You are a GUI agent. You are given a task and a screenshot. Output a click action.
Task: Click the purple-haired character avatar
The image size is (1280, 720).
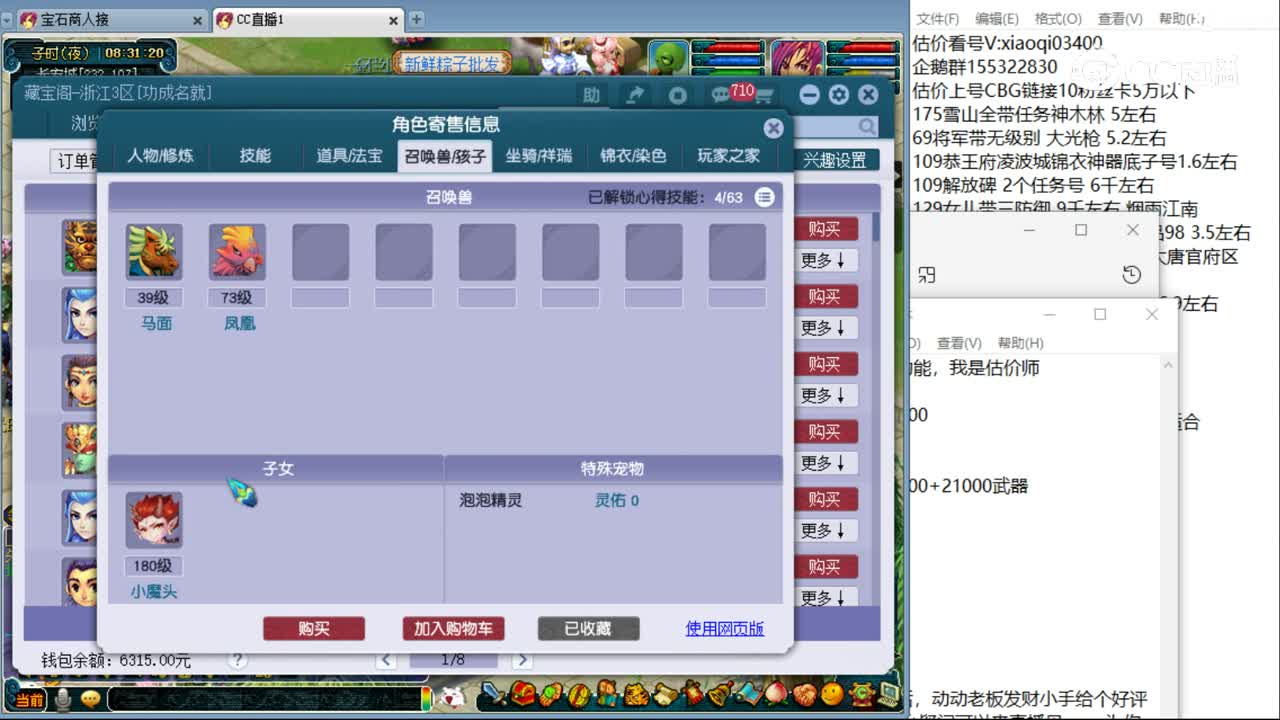[799, 58]
